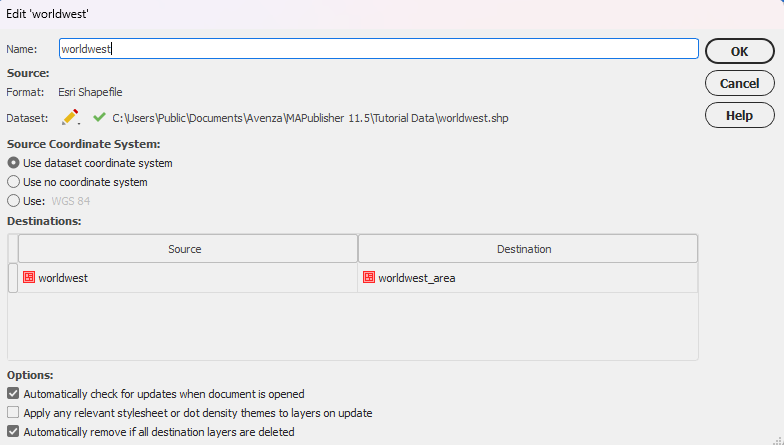Open Help for this dialog

click(x=740, y=115)
